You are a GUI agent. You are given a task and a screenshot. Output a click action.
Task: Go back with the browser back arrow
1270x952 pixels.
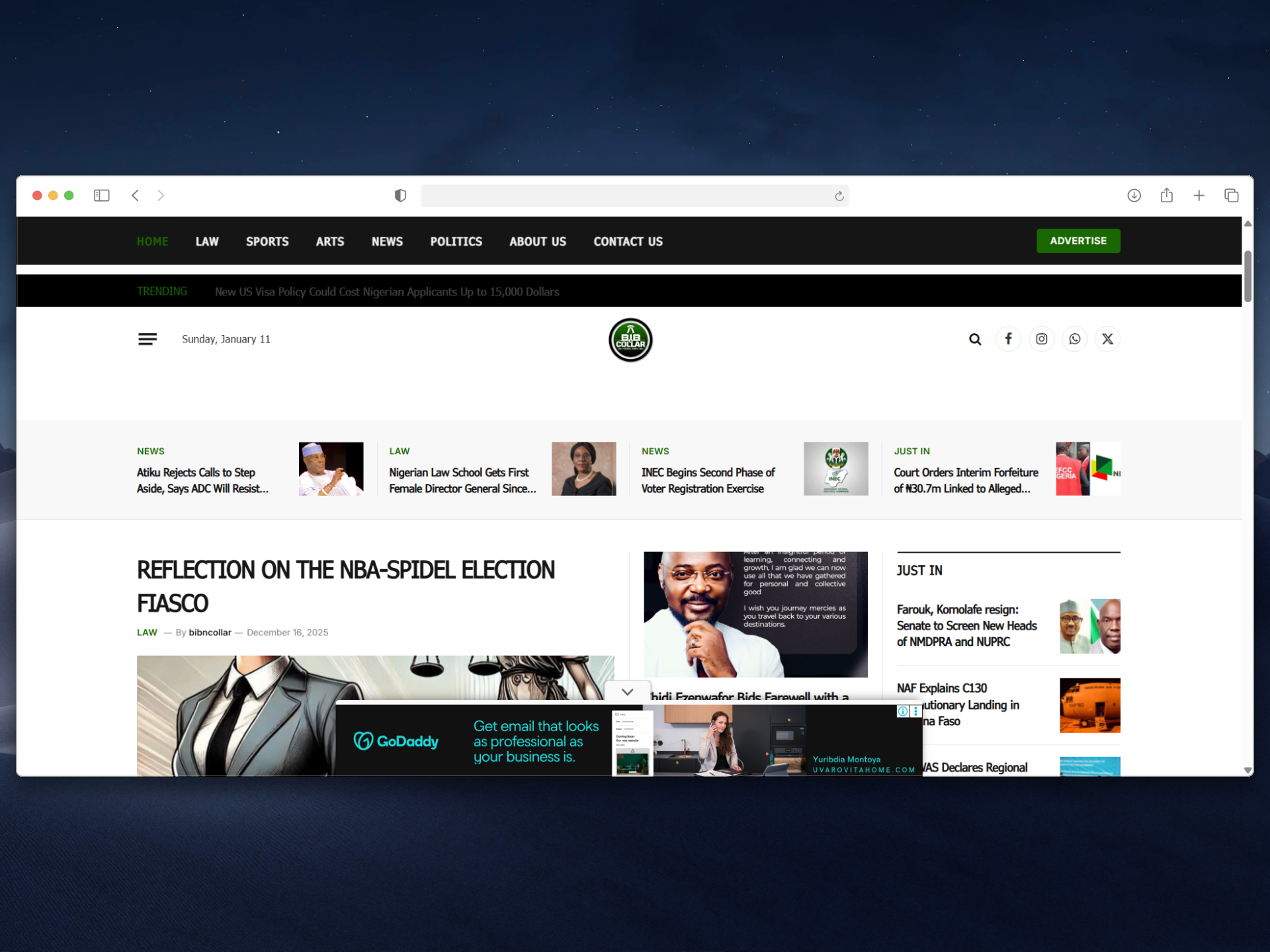[136, 196]
